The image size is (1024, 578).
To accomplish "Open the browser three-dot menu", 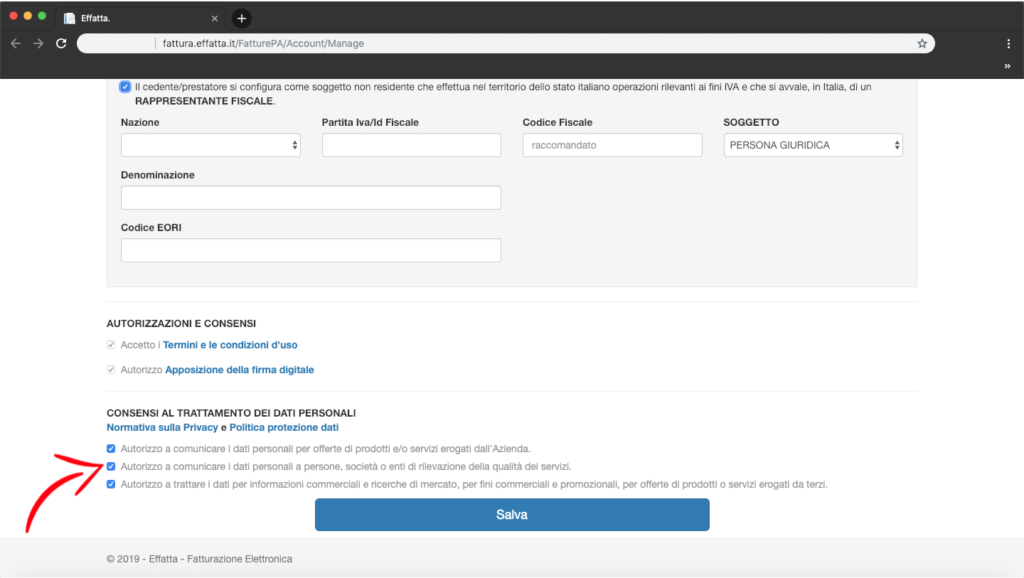I will coord(1008,44).
